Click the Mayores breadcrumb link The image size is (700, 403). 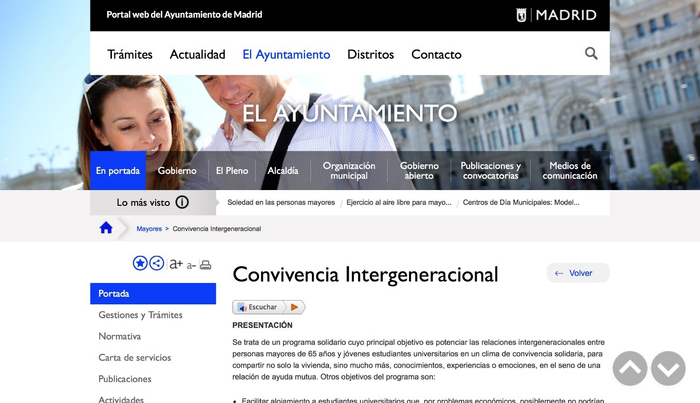pyautogui.click(x=149, y=229)
